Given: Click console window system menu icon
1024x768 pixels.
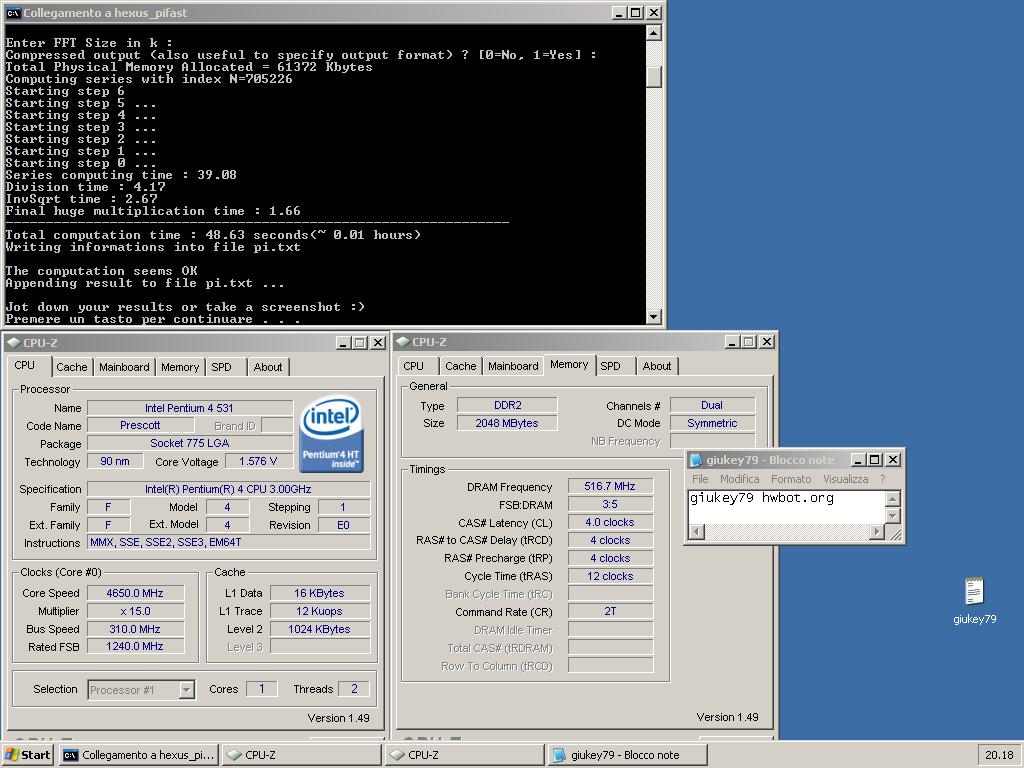Looking at the screenshot, I should pos(13,12).
